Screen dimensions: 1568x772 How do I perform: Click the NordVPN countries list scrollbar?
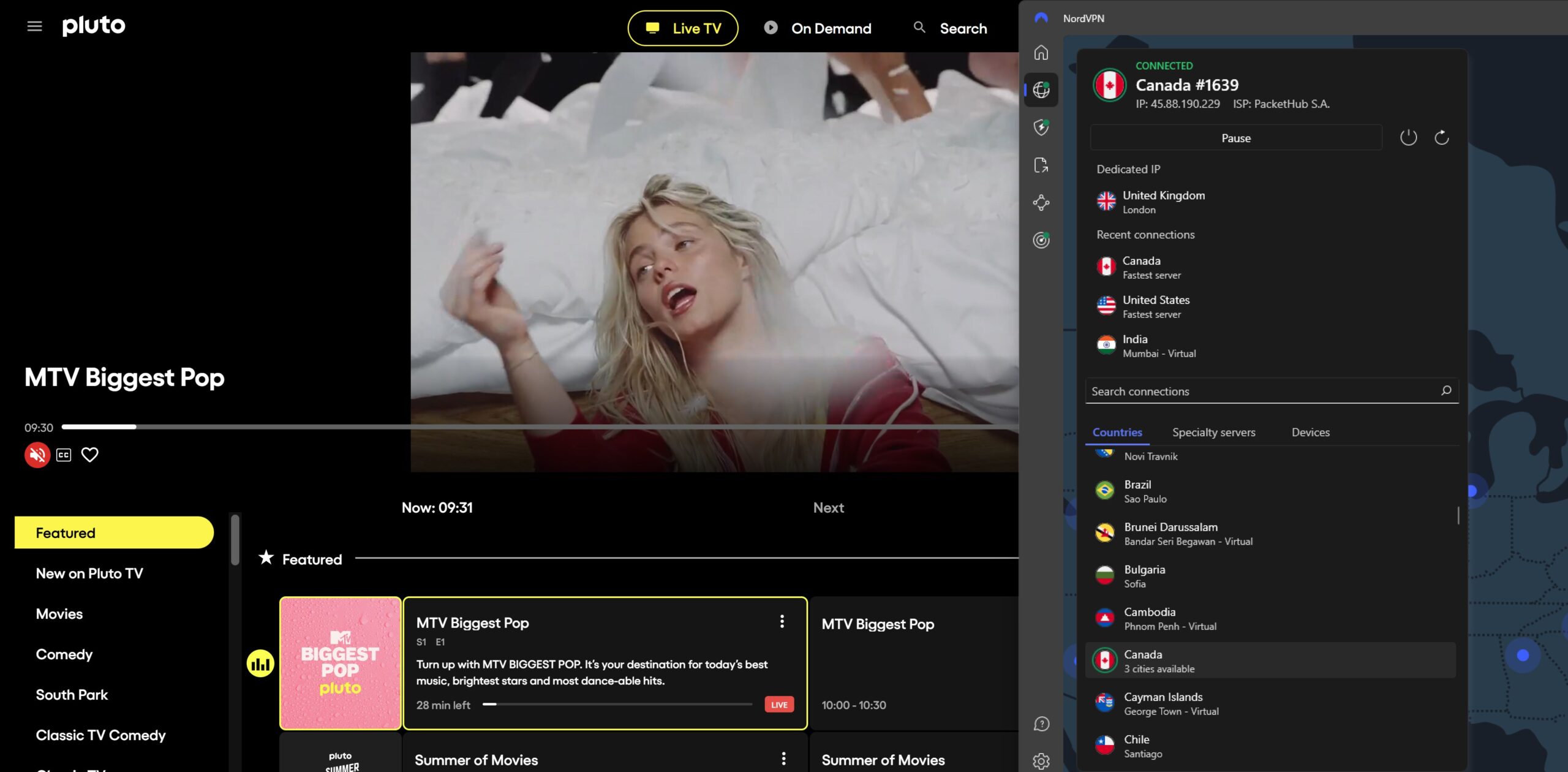[x=1458, y=515]
